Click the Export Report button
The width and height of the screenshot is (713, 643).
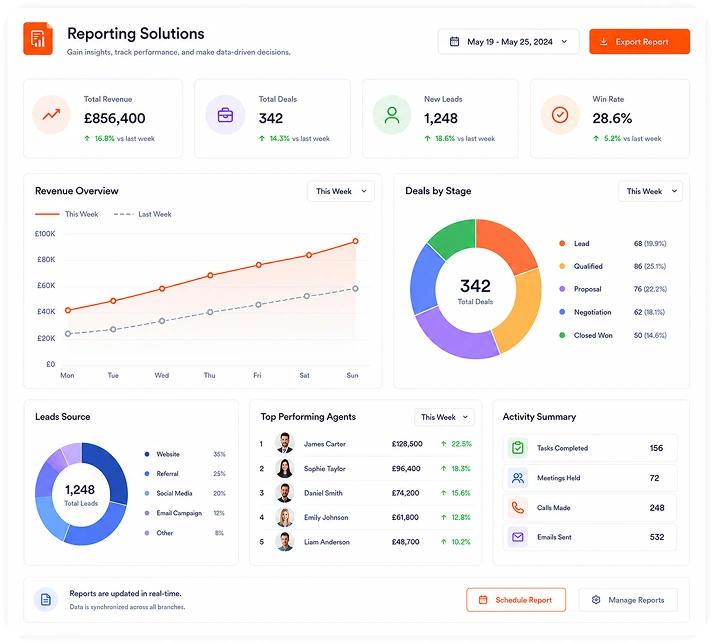[639, 41]
